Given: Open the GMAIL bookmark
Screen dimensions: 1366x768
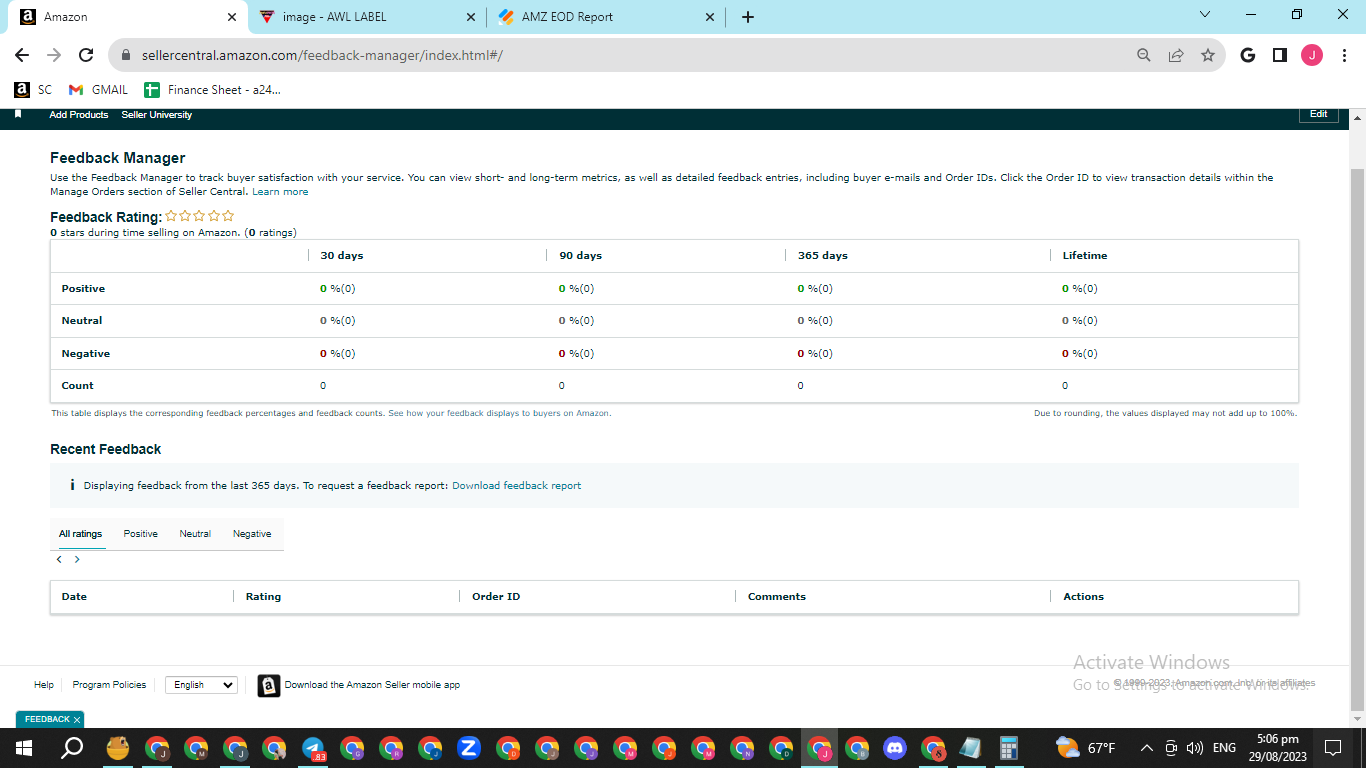Looking at the screenshot, I should tap(99, 90).
